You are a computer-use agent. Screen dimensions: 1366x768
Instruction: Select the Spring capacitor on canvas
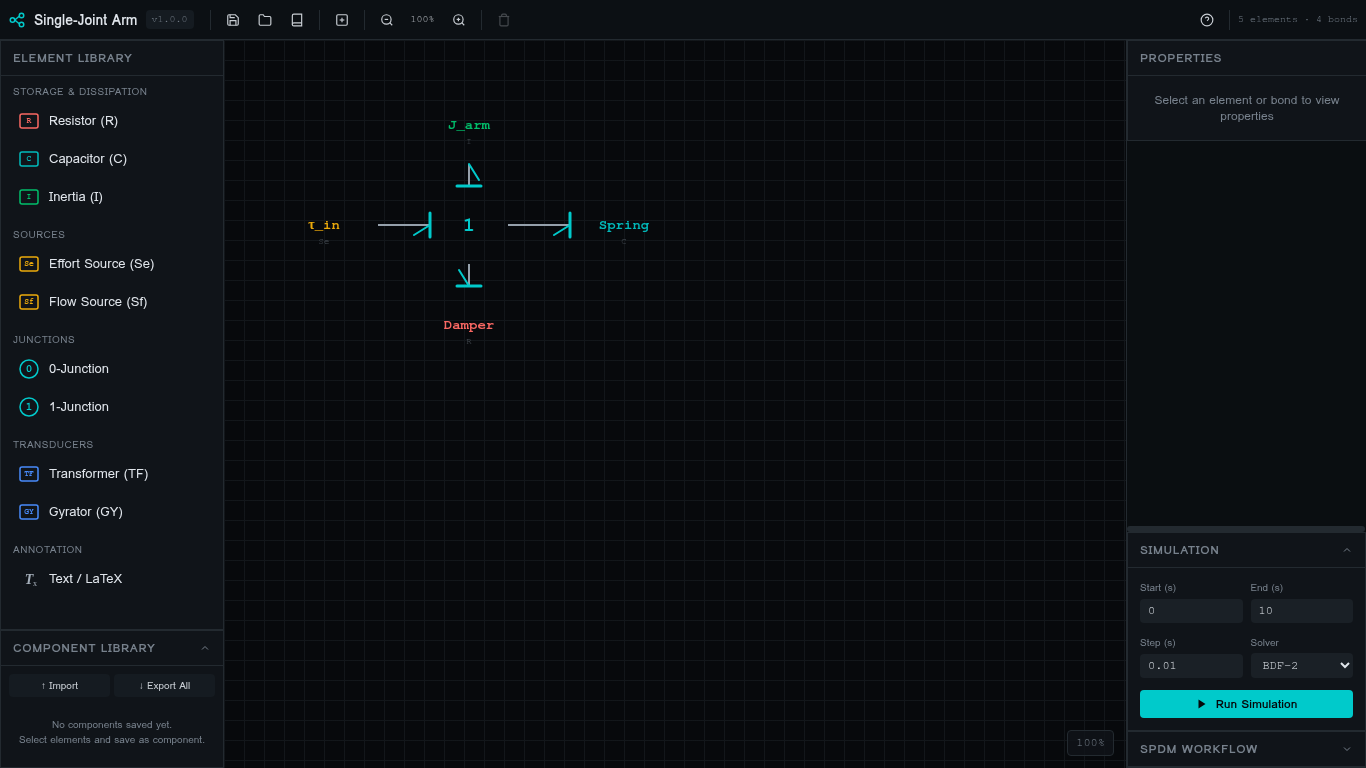point(624,226)
